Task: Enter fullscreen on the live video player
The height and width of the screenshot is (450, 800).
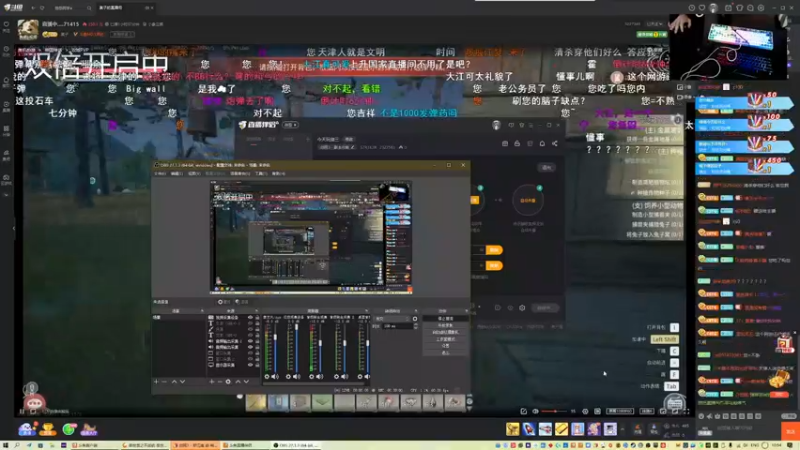Action: coord(687,411)
